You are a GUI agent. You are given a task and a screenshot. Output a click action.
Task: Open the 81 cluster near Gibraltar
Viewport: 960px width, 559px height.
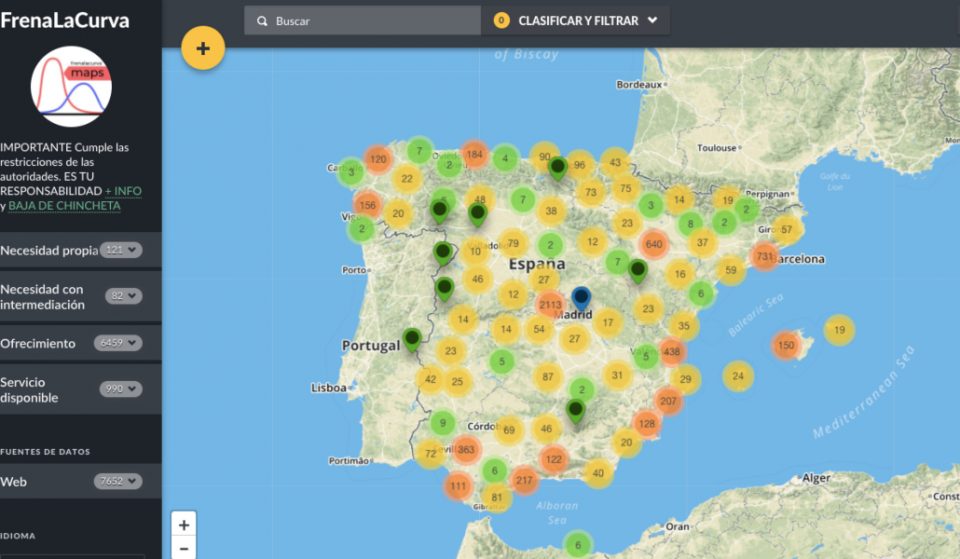click(497, 497)
